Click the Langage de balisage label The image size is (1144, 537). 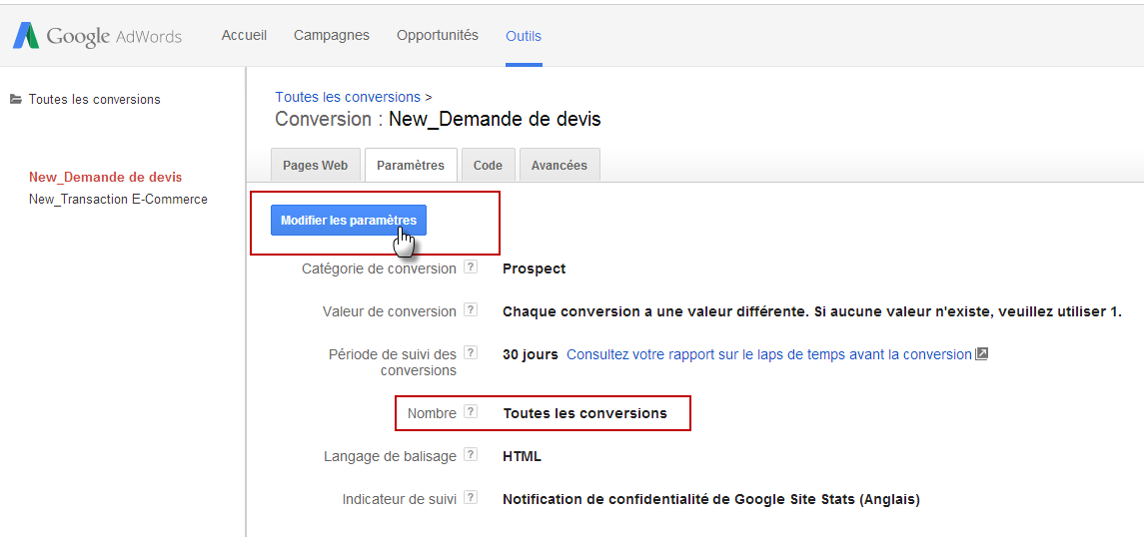(390, 457)
